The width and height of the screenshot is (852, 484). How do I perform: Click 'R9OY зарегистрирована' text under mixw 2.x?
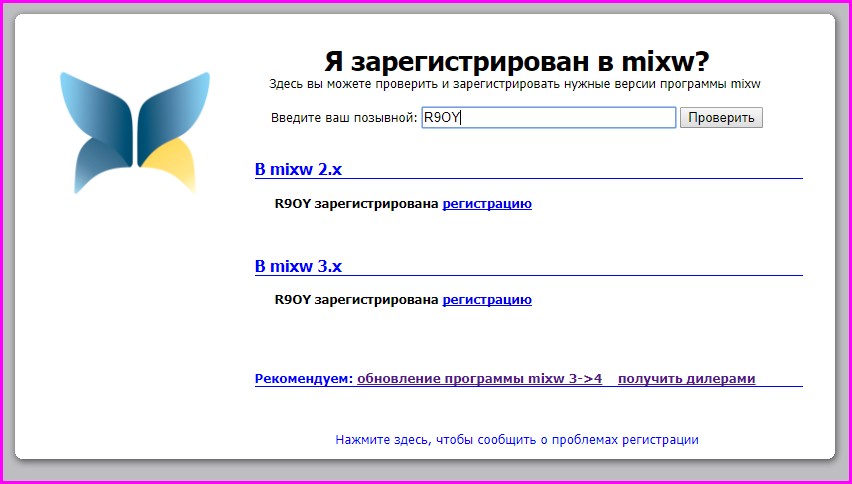click(x=356, y=204)
